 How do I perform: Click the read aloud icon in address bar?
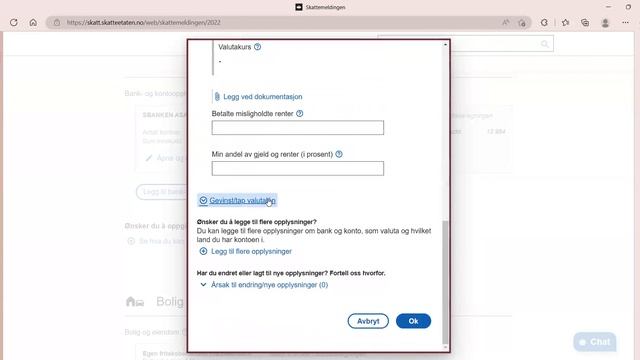click(x=505, y=22)
